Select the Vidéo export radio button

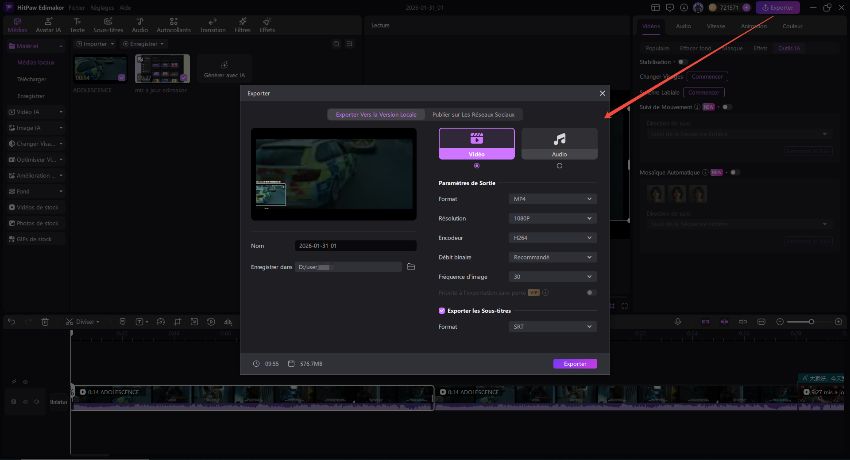[476, 166]
